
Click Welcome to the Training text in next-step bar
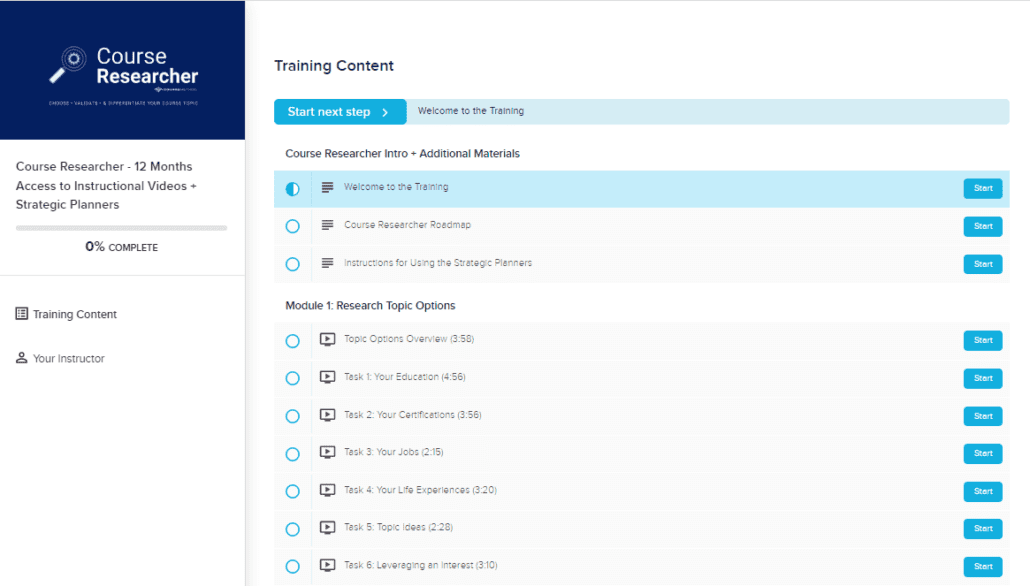[471, 111]
